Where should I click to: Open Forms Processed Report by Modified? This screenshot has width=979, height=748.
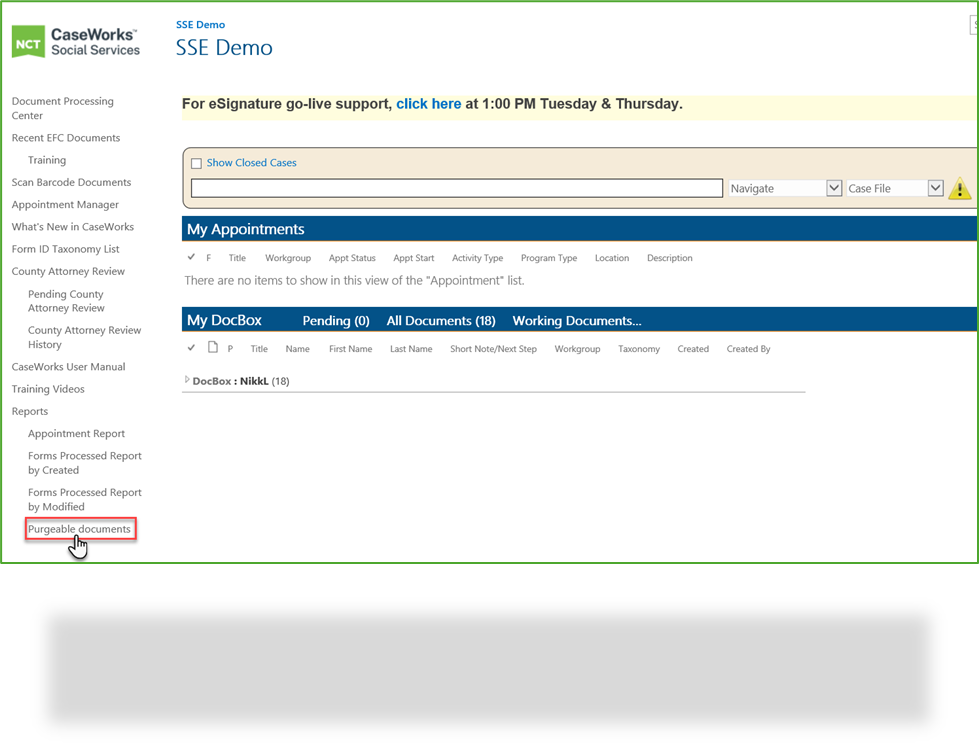coord(84,499)
